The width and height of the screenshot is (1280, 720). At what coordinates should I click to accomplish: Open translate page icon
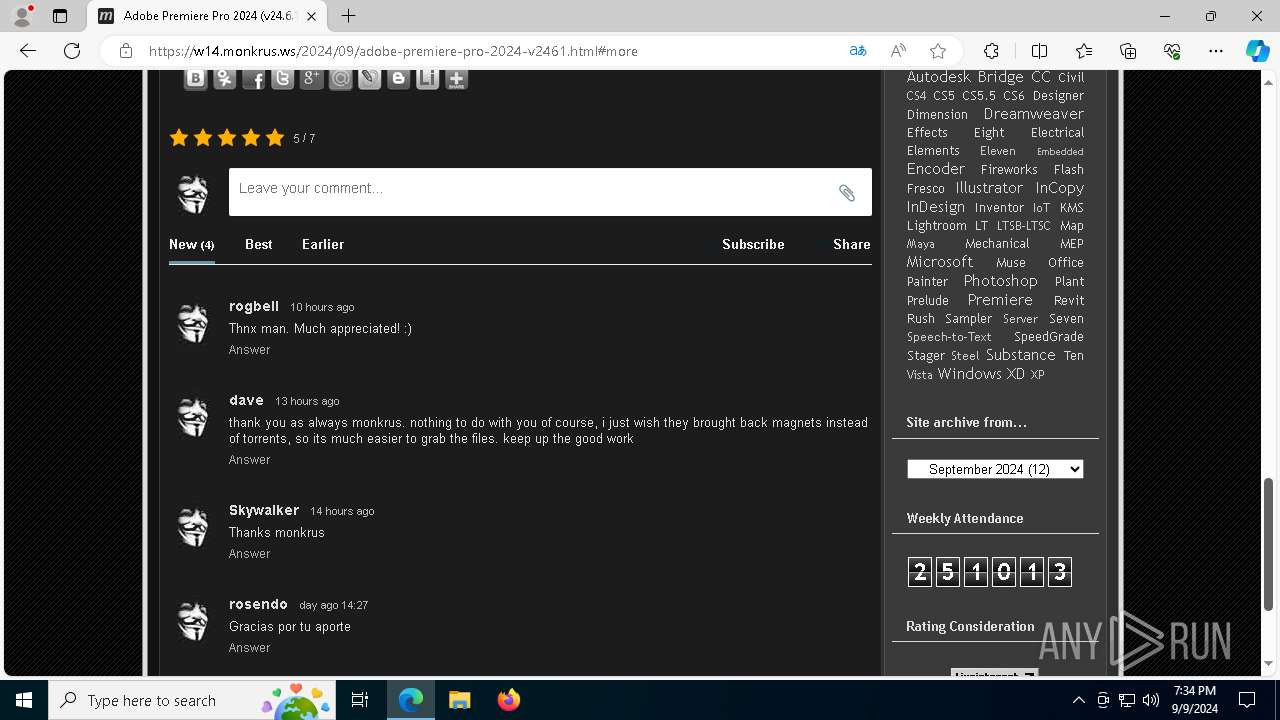(858, 51)
